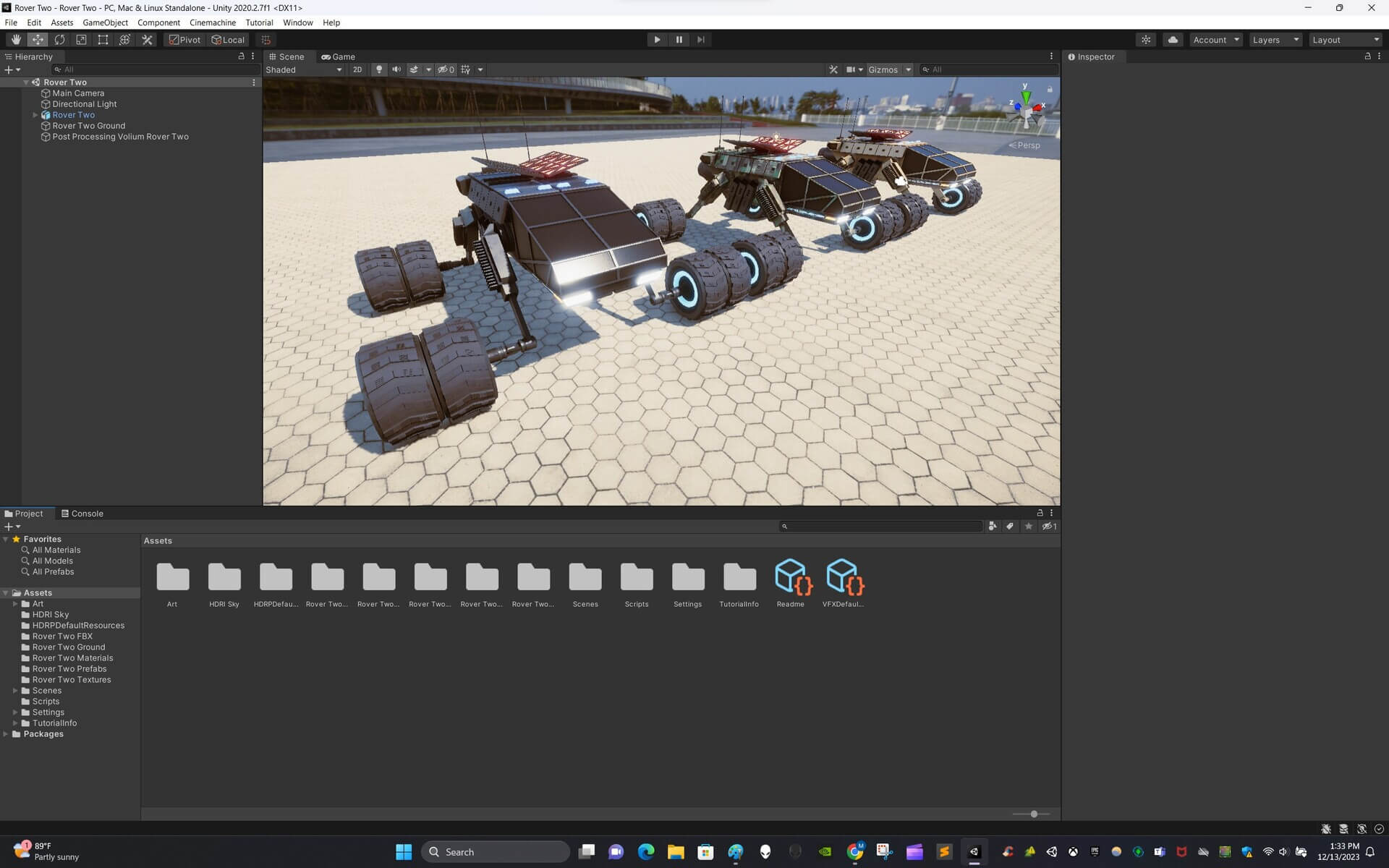Click the Project search field
Screen dimensions: 1389x868
click(x=883, y=527)
